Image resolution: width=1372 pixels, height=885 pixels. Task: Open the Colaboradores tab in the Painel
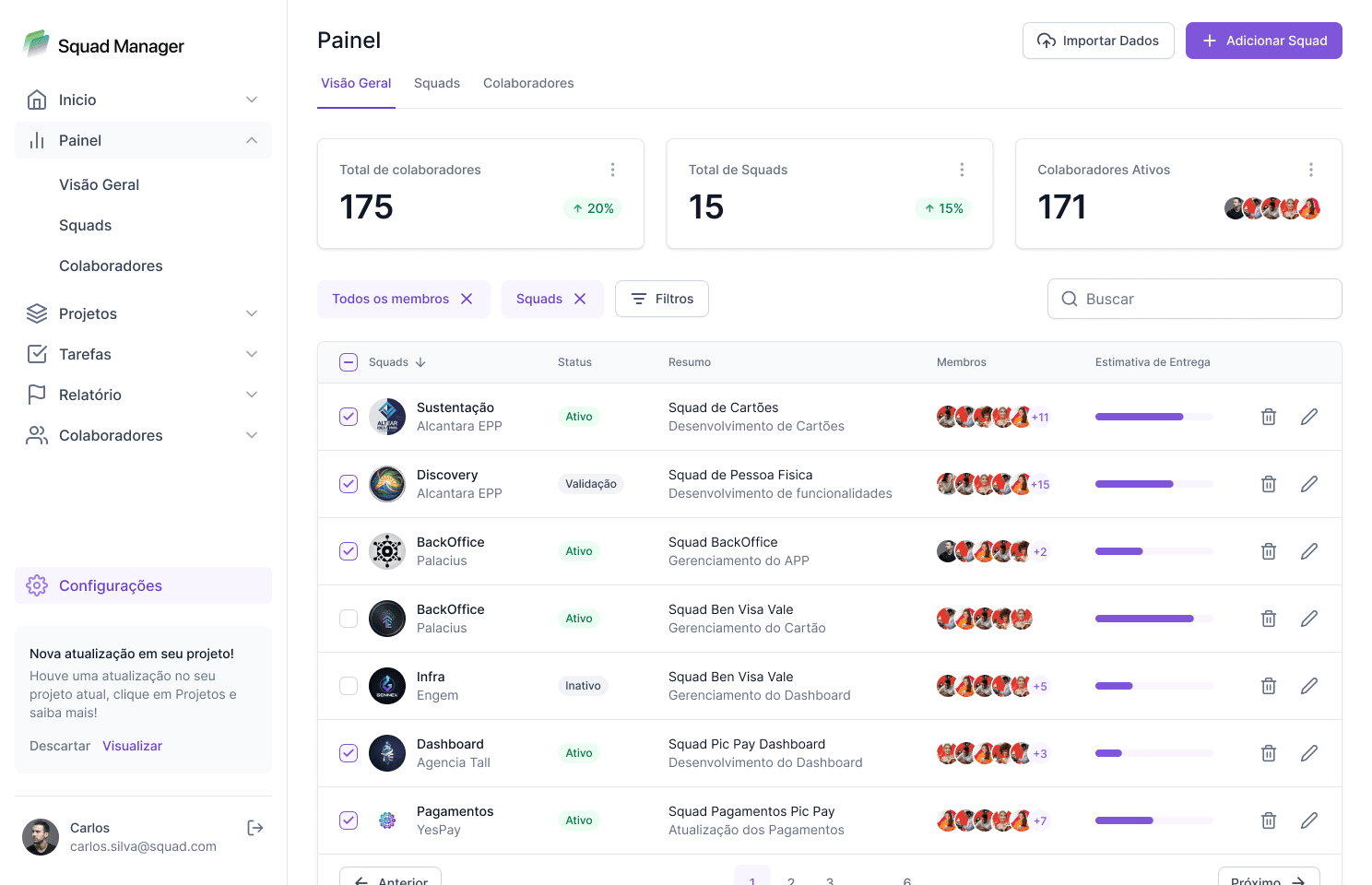tap(528, 83)
